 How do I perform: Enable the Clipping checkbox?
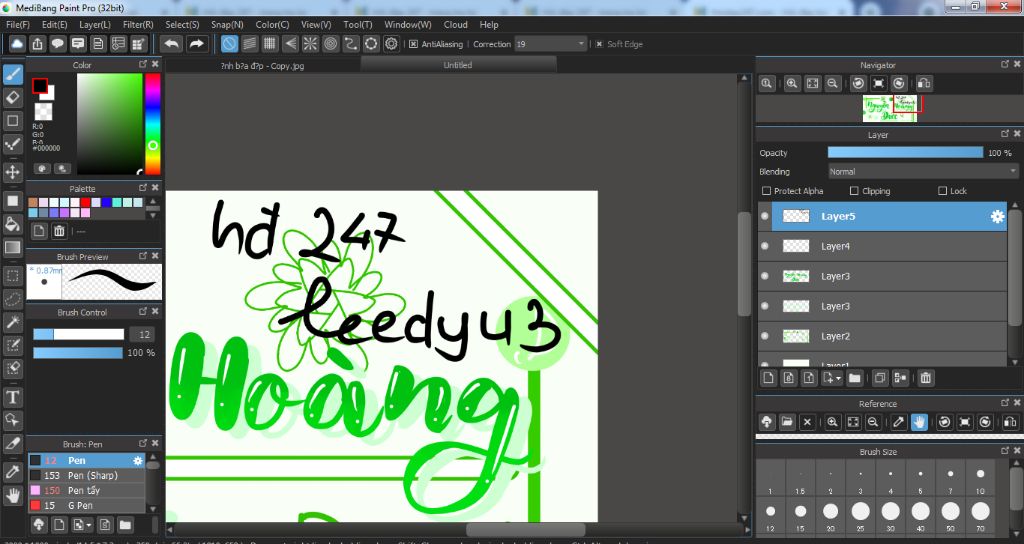854,191
